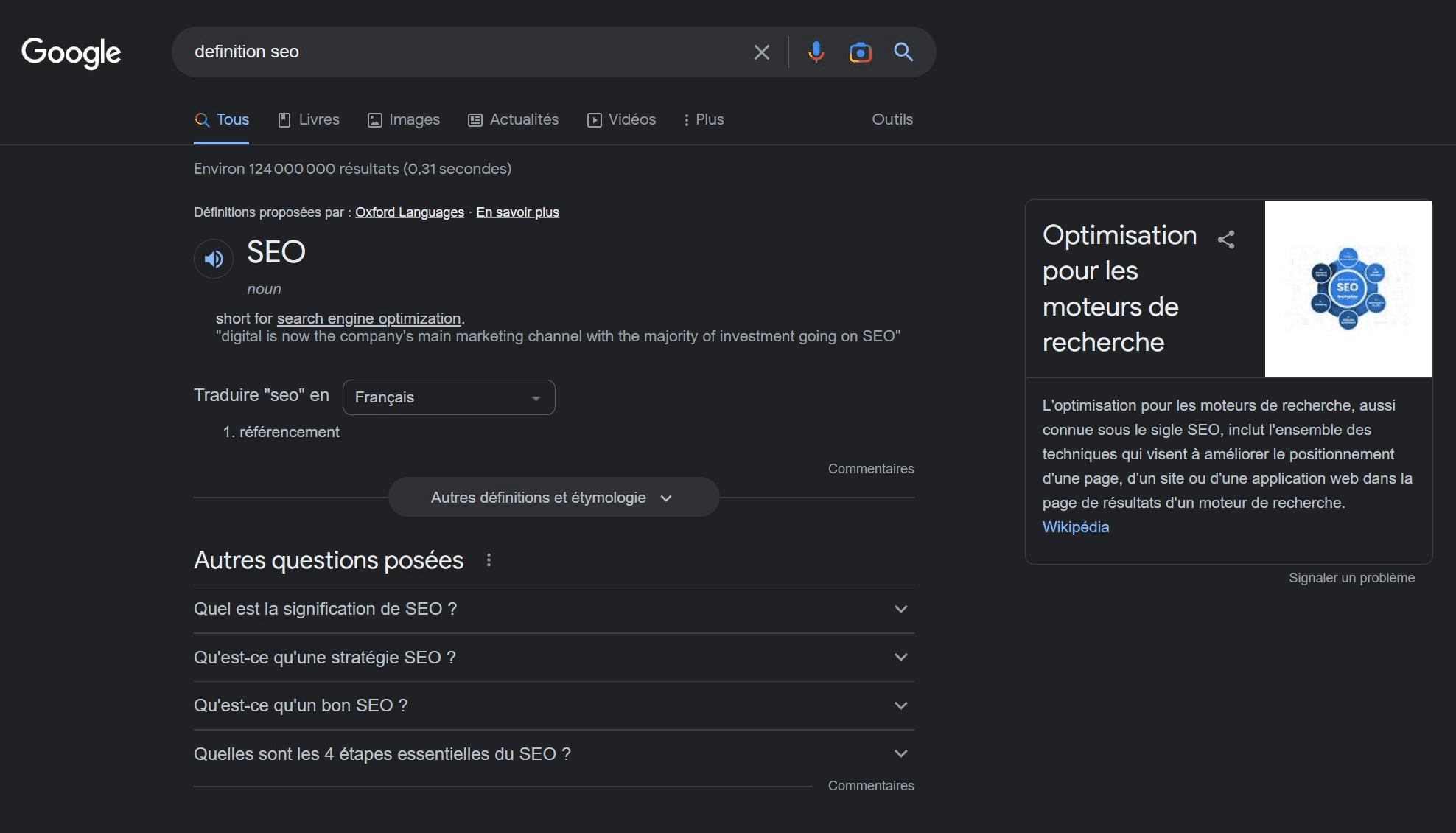Clear the search box with the X icon
Viewport: 1456px width, 833px height.
point(761,52)
